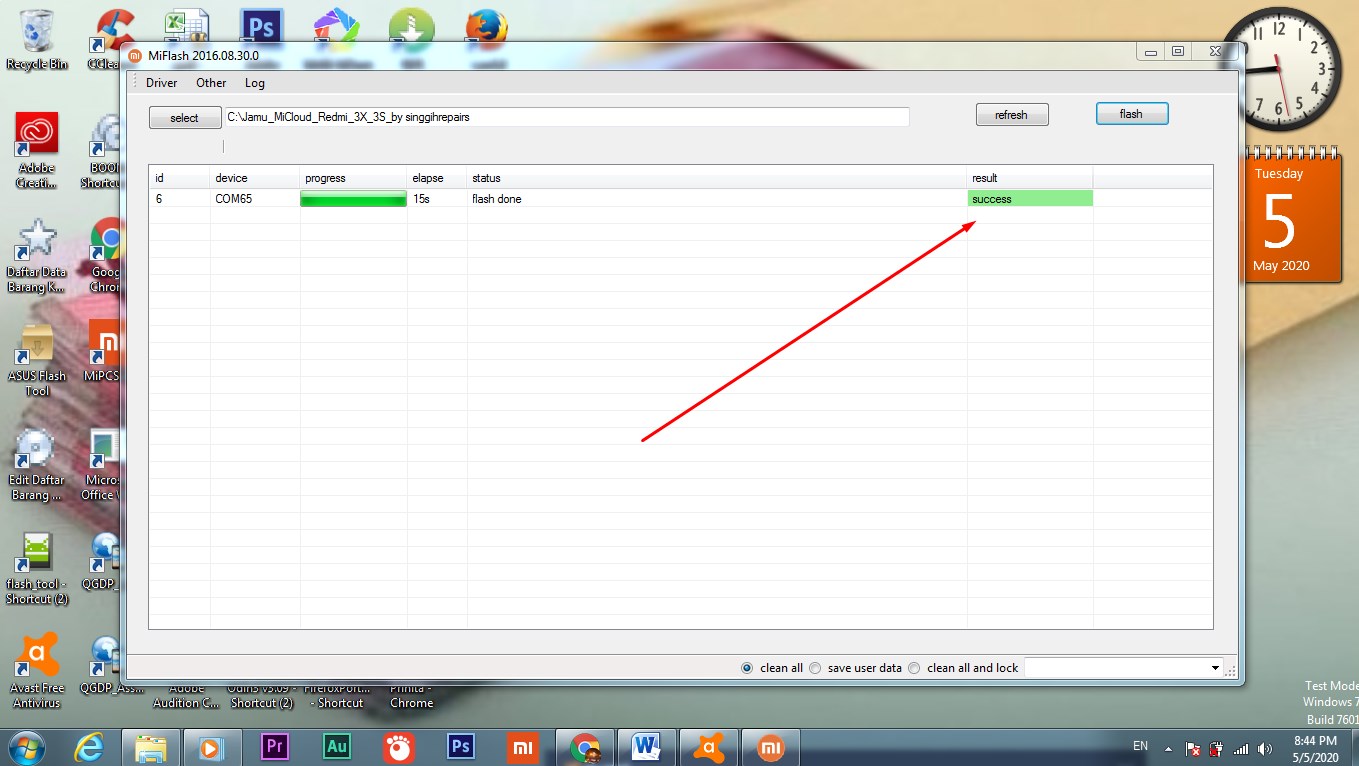Maximize the MiFlash window
1359x766 pixels.
coord(1178,51)
